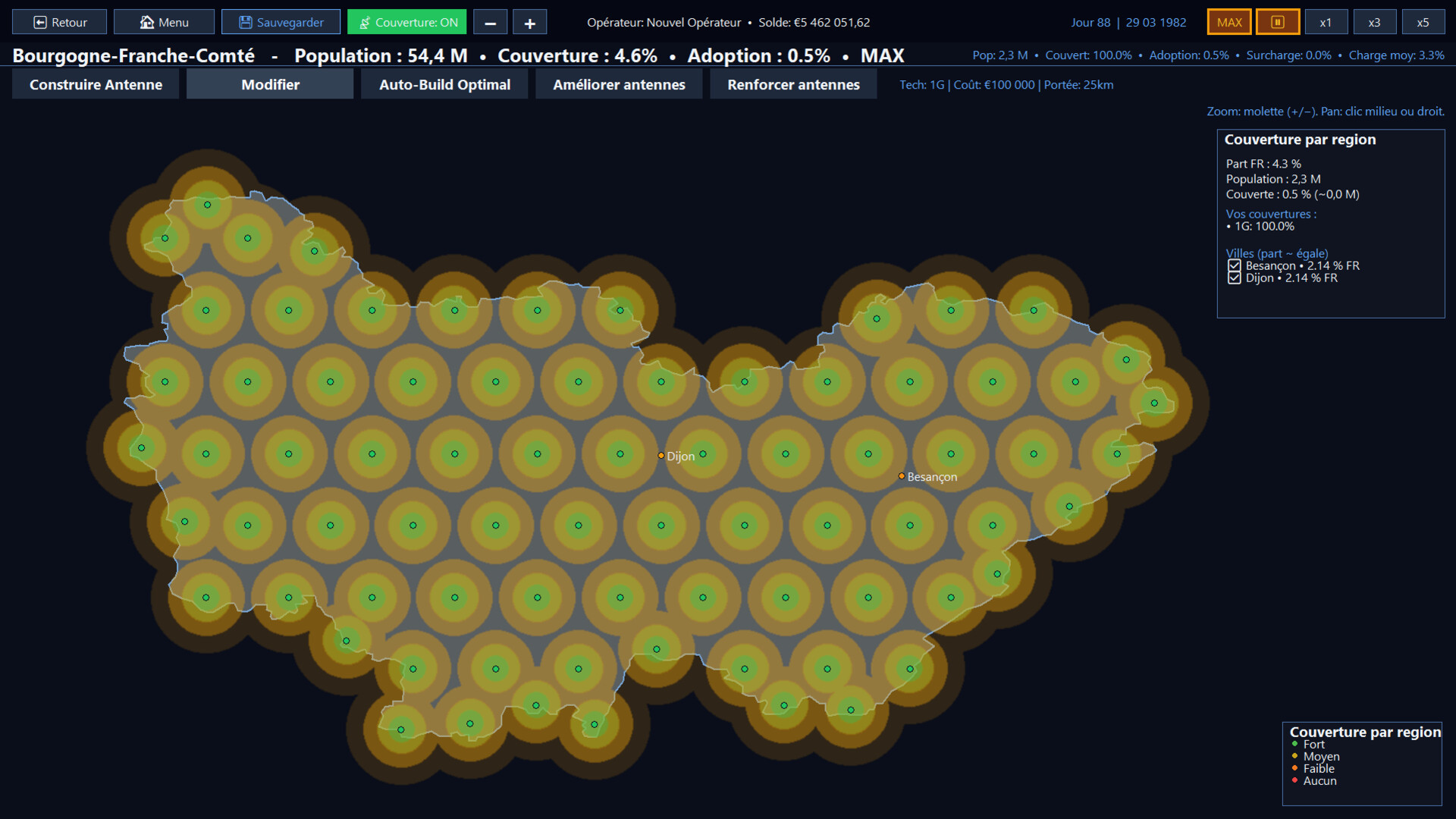Click the plus zoom-in button

tap(530, 23)
